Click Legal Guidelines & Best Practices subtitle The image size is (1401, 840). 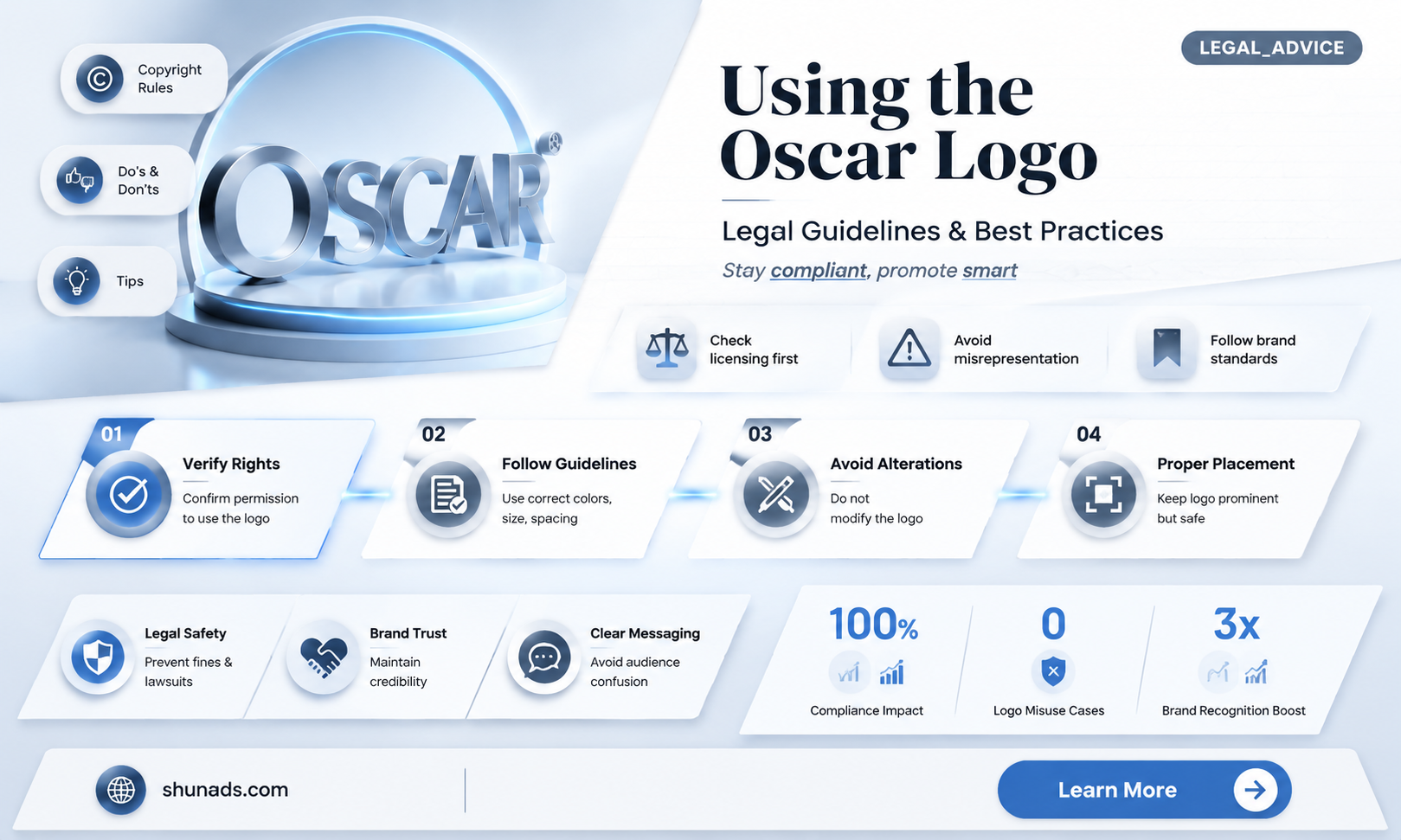pos(942,231)
